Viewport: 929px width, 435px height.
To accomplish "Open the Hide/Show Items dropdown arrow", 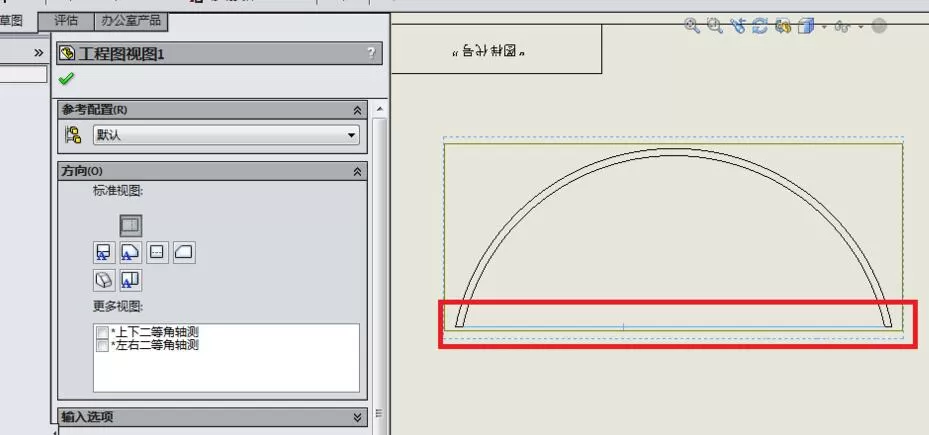I will point(861,27).
